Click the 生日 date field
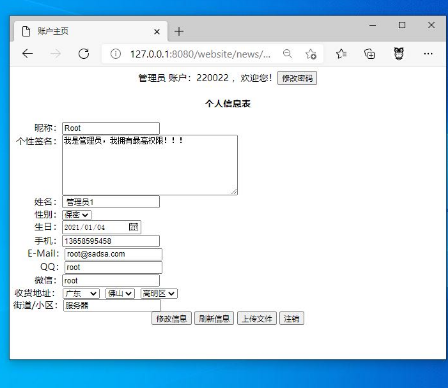Image resolution: width=448 pixels, height=388 pixels. point(101,227)
